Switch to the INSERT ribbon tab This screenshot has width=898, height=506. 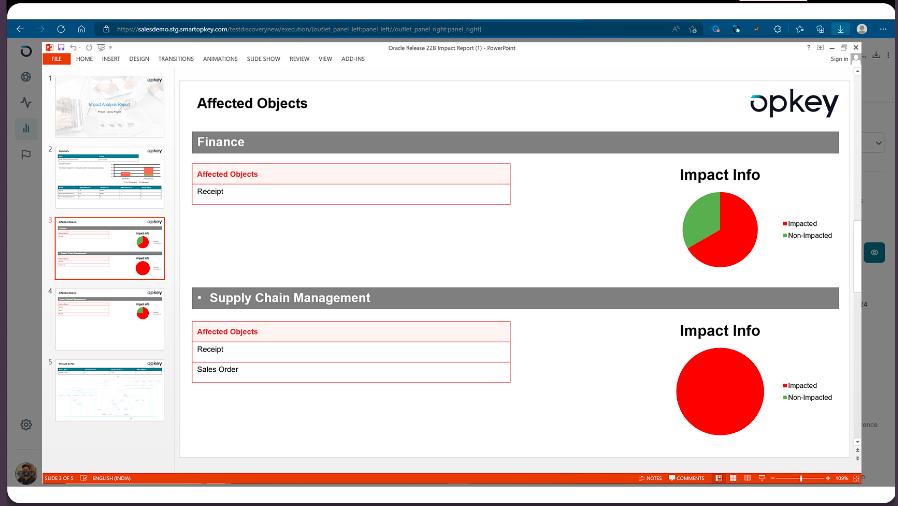(111, 58)
